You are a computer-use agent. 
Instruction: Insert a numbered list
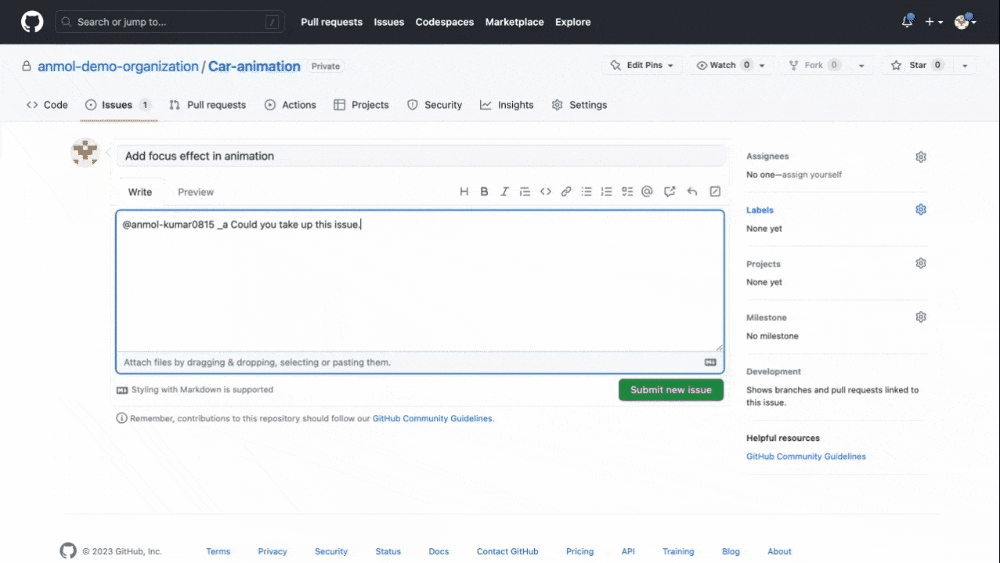pos(607,191)
